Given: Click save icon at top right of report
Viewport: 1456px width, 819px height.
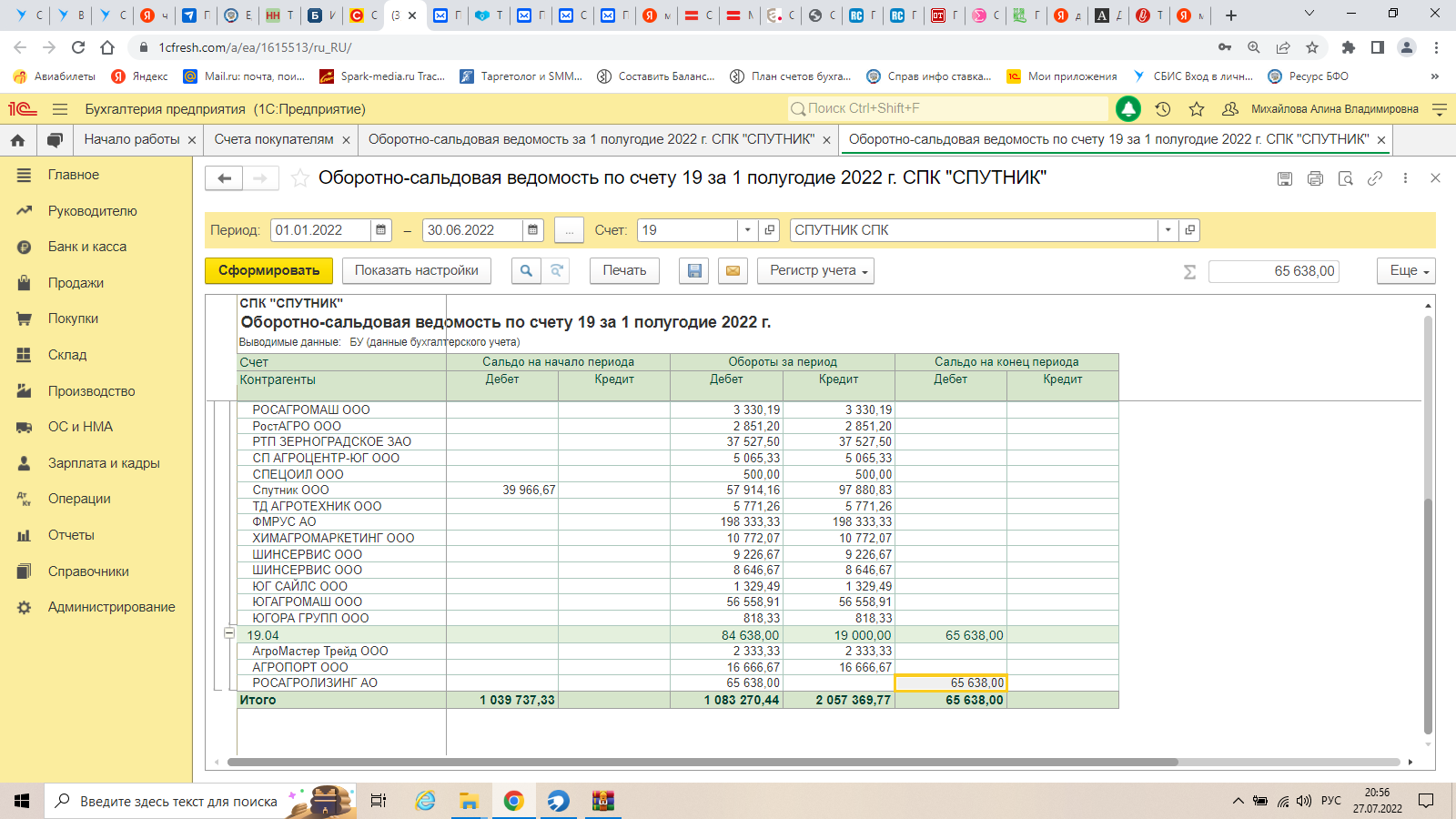Looking at the screenshot, I should 1285,178.
